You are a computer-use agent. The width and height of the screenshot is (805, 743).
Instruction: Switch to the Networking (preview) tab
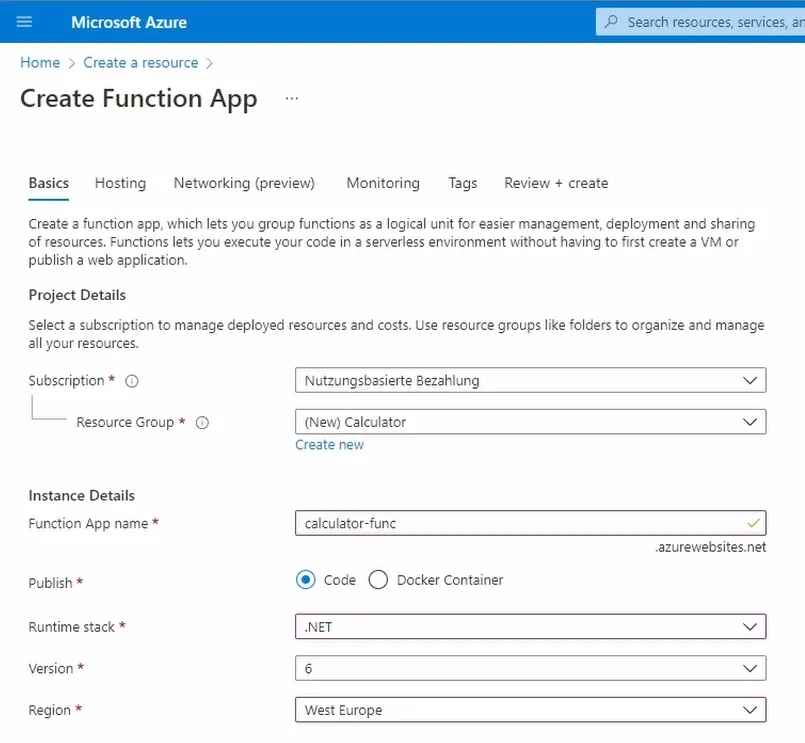tap(244, 183)
